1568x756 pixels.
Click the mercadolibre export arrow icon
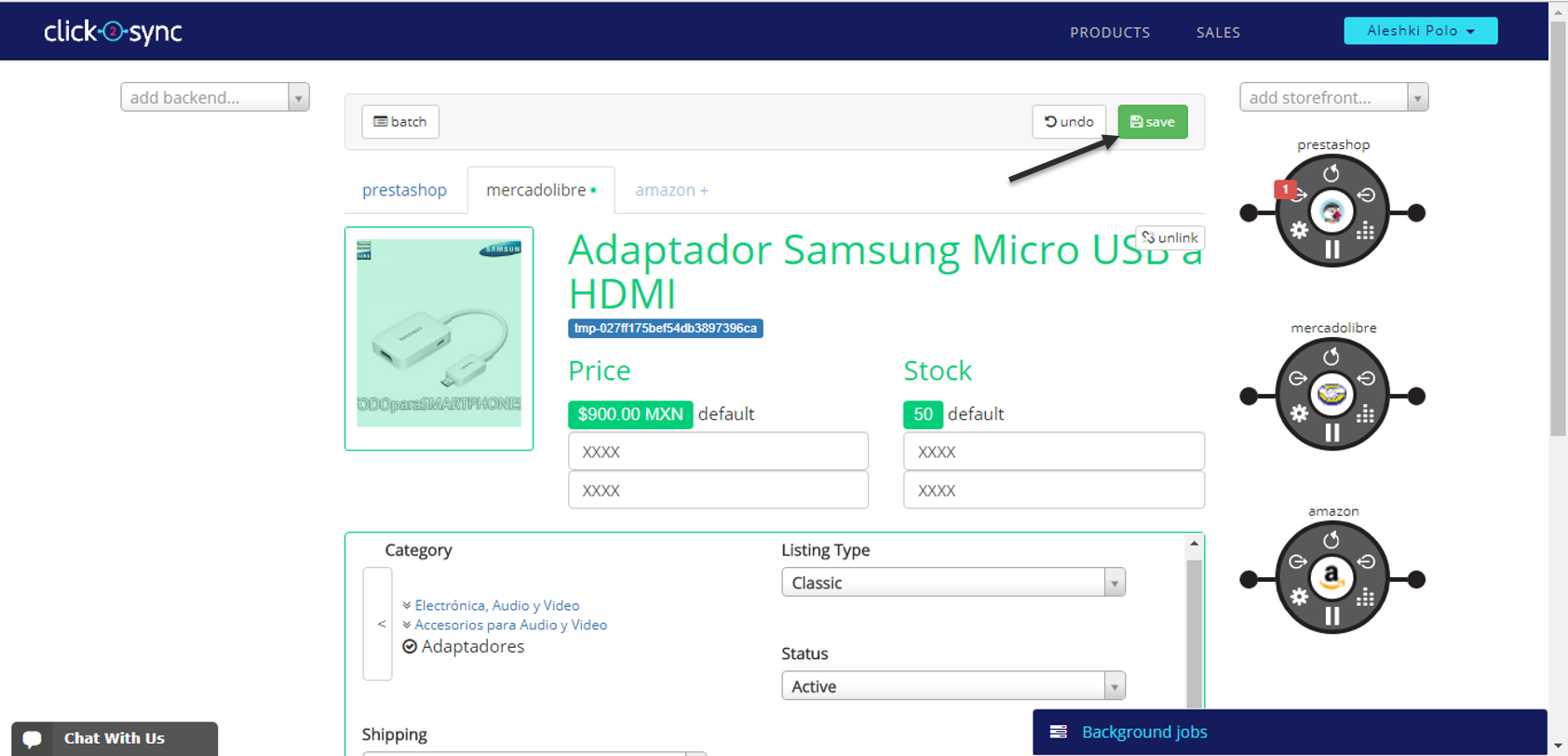1299,379
